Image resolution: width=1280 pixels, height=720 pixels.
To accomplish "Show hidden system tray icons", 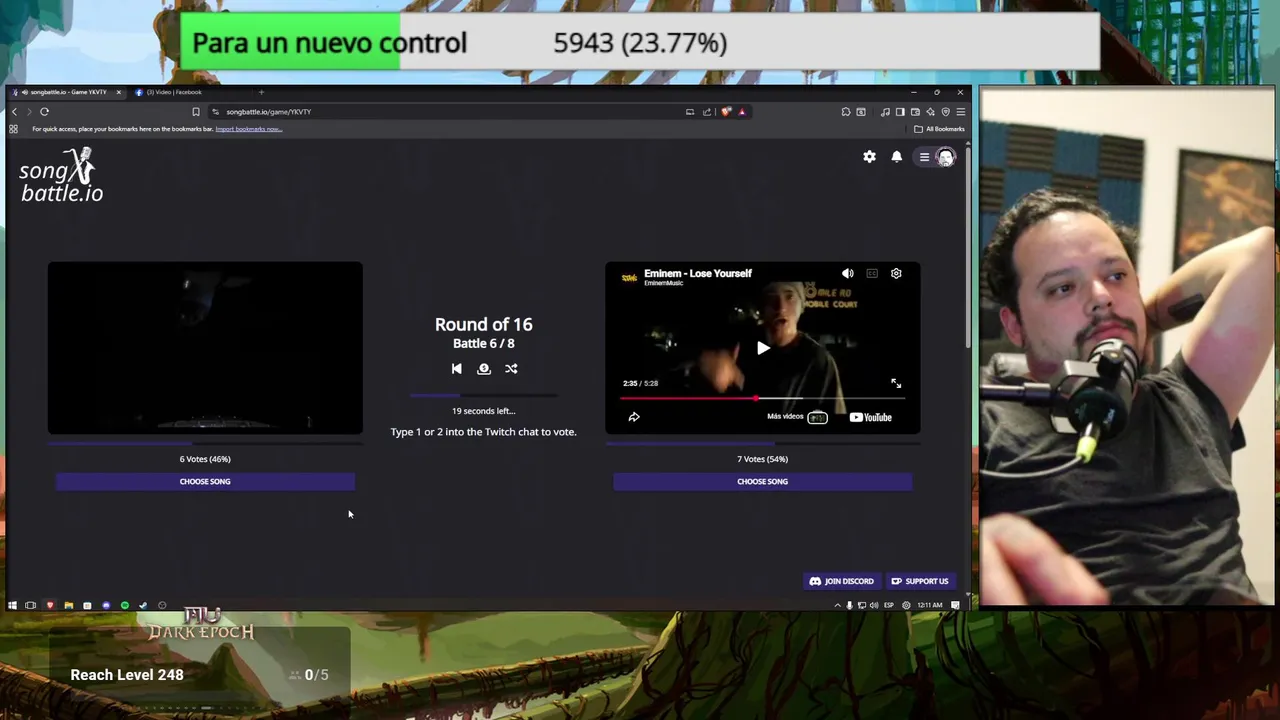I will [x=838, y=605].
